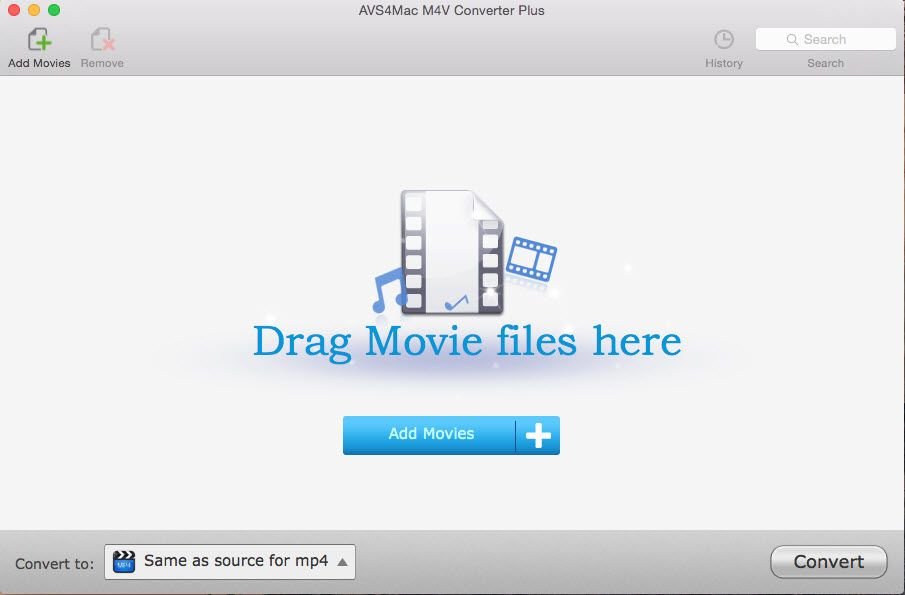Screen dimensions: 905x595
Task: Click the Remove toolbar icon
Action: pos(102,40)
